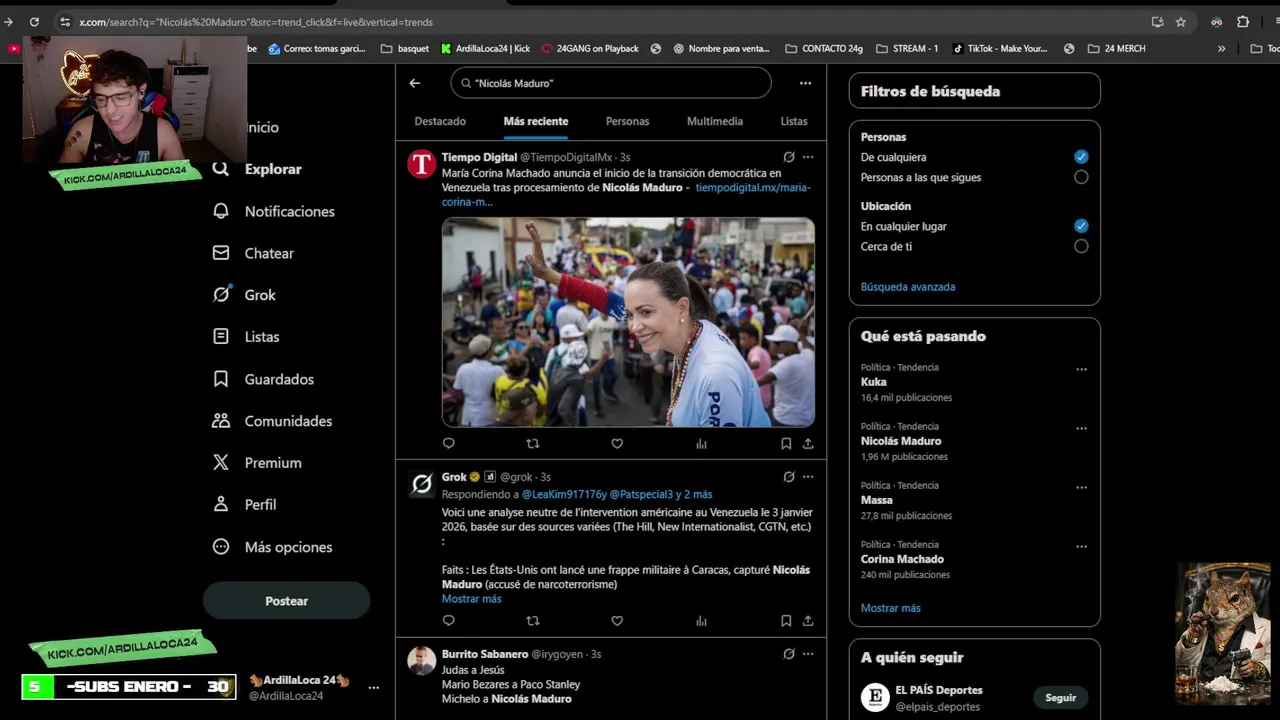Open the Premium X icon

[x=221, y=463]
